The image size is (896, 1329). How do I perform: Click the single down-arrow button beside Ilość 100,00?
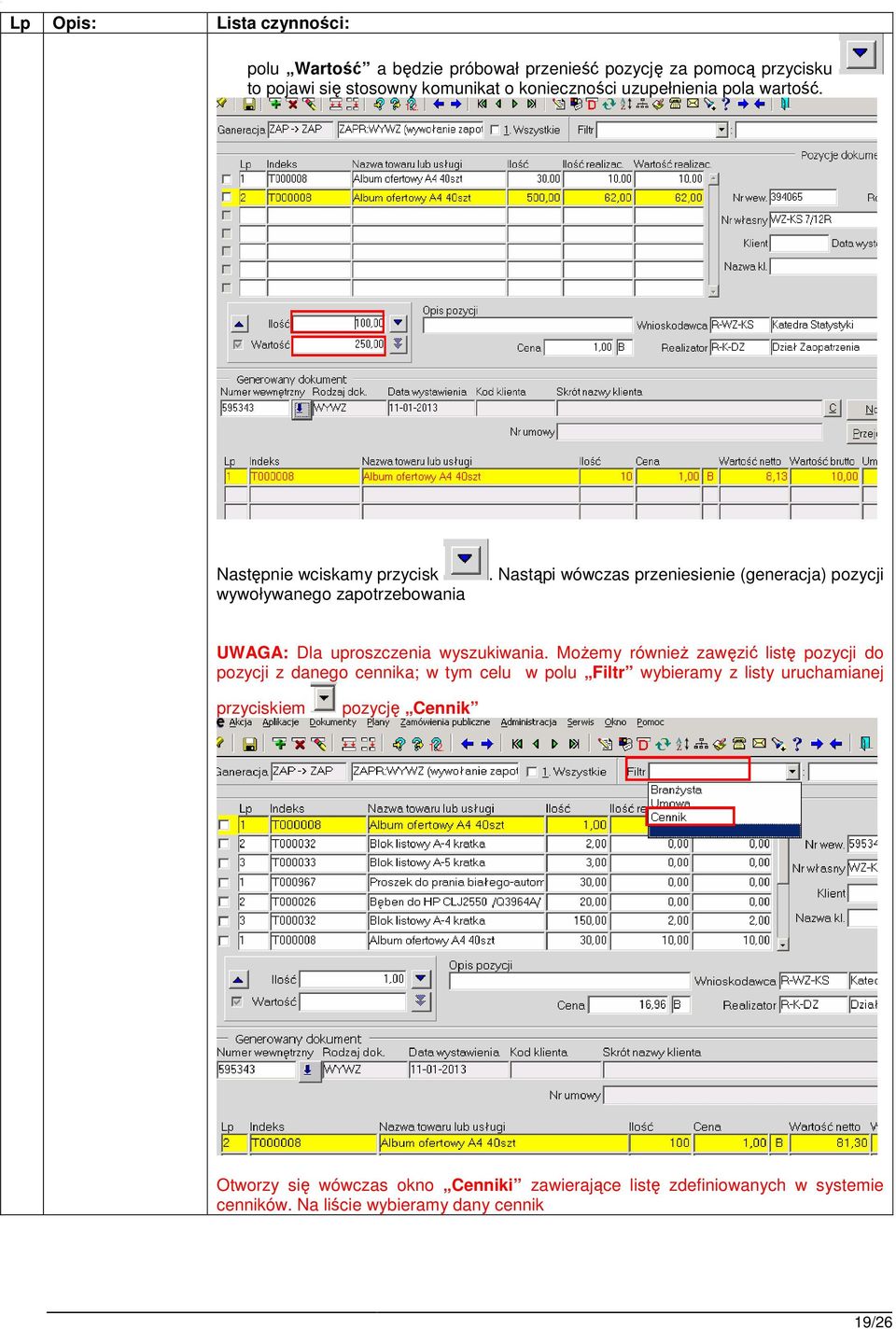(399, 323)
